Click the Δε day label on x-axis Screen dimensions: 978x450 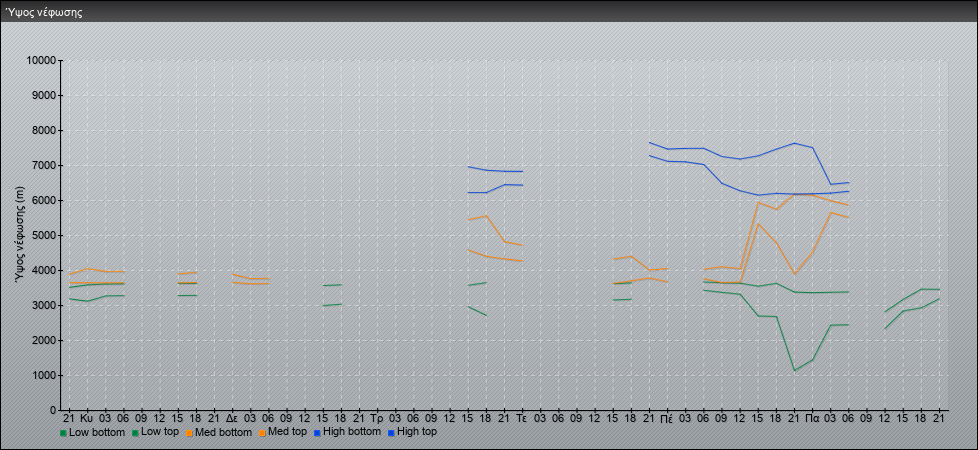tap(231, 418)
